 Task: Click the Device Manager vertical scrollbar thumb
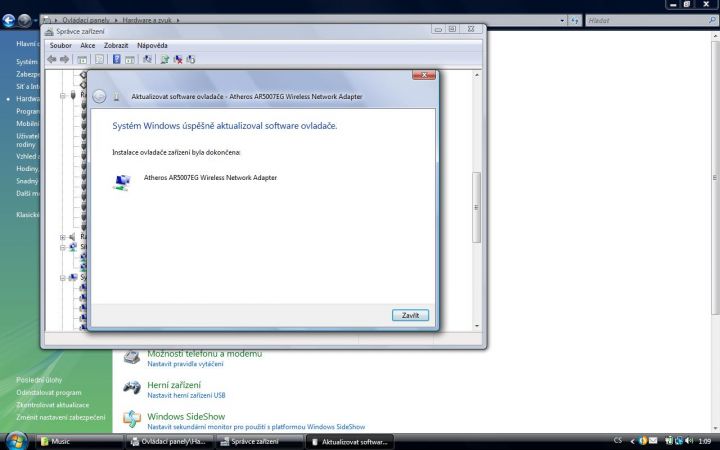point(477,208)
